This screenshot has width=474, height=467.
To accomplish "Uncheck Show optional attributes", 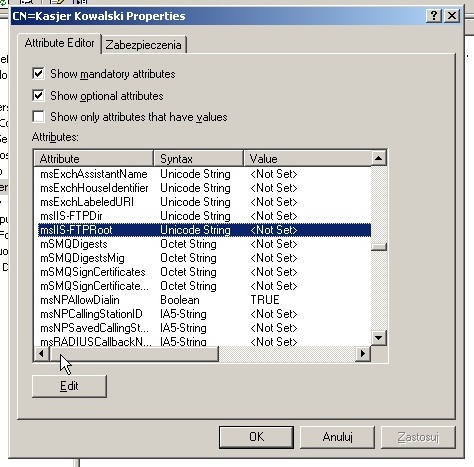I will tap(38, 95).
